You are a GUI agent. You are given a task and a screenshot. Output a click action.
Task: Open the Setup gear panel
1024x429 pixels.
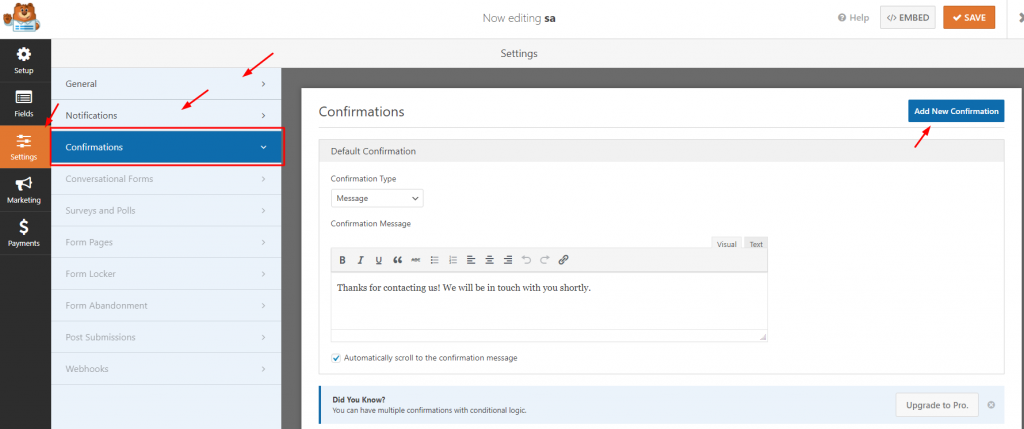click(x=24, y=60)
